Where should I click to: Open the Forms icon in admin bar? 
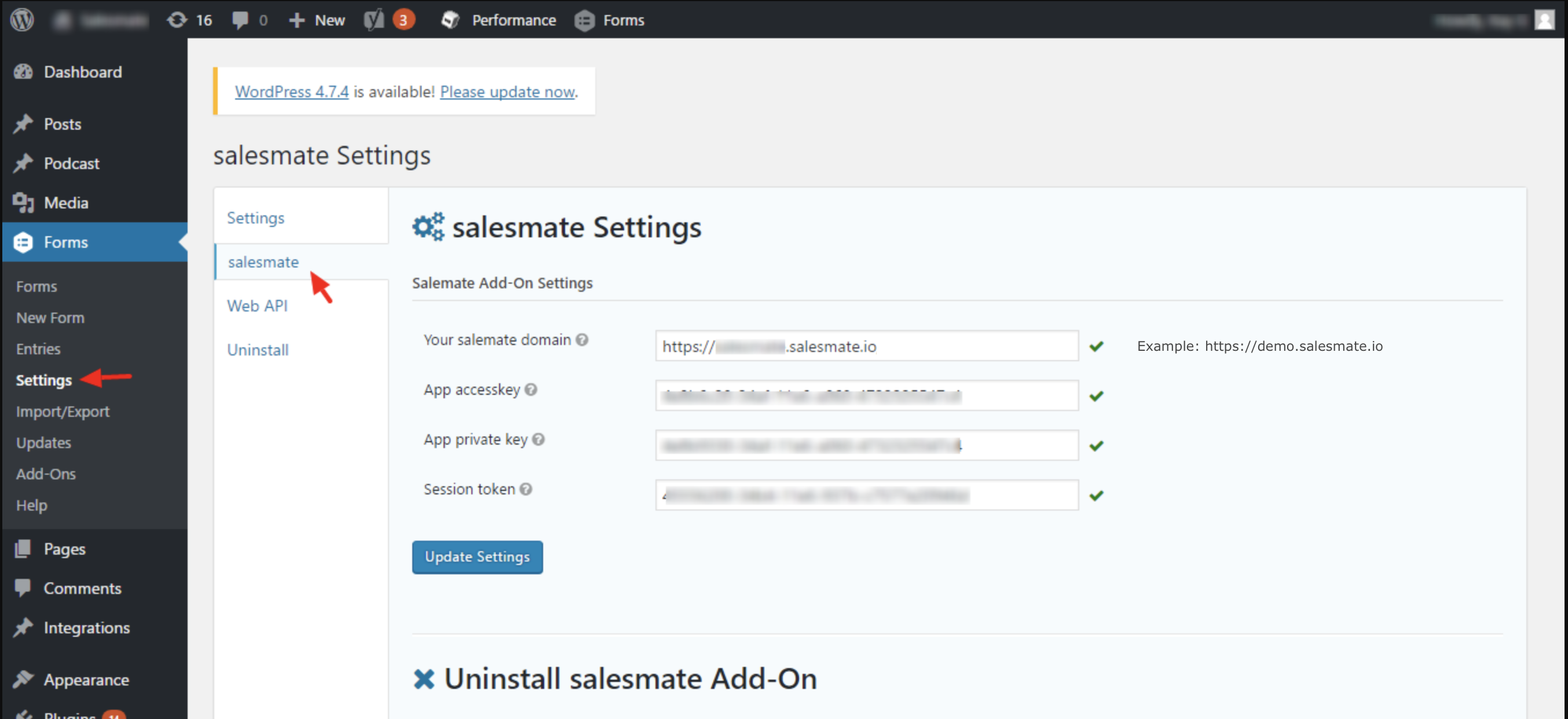(x=584, y=21)
